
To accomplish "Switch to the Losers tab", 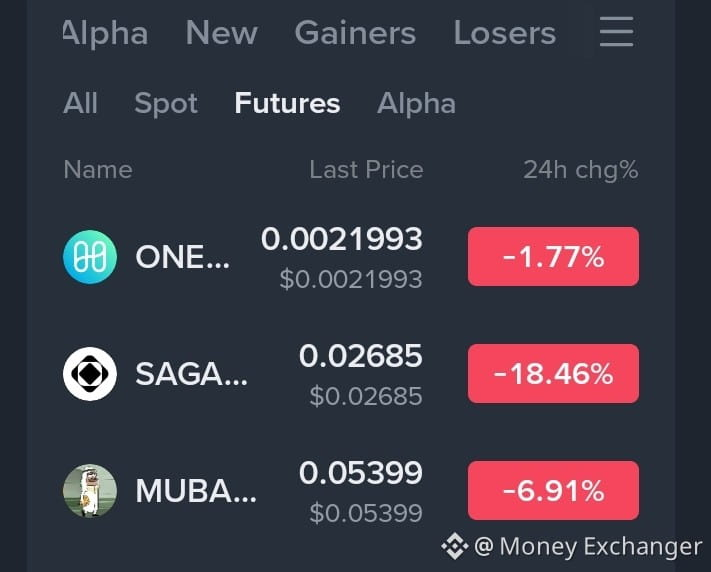I will [x=505, y=33].
